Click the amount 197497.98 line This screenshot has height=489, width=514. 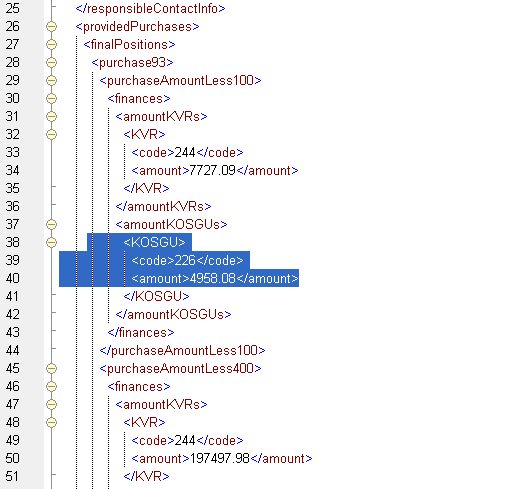click(222, 459)
